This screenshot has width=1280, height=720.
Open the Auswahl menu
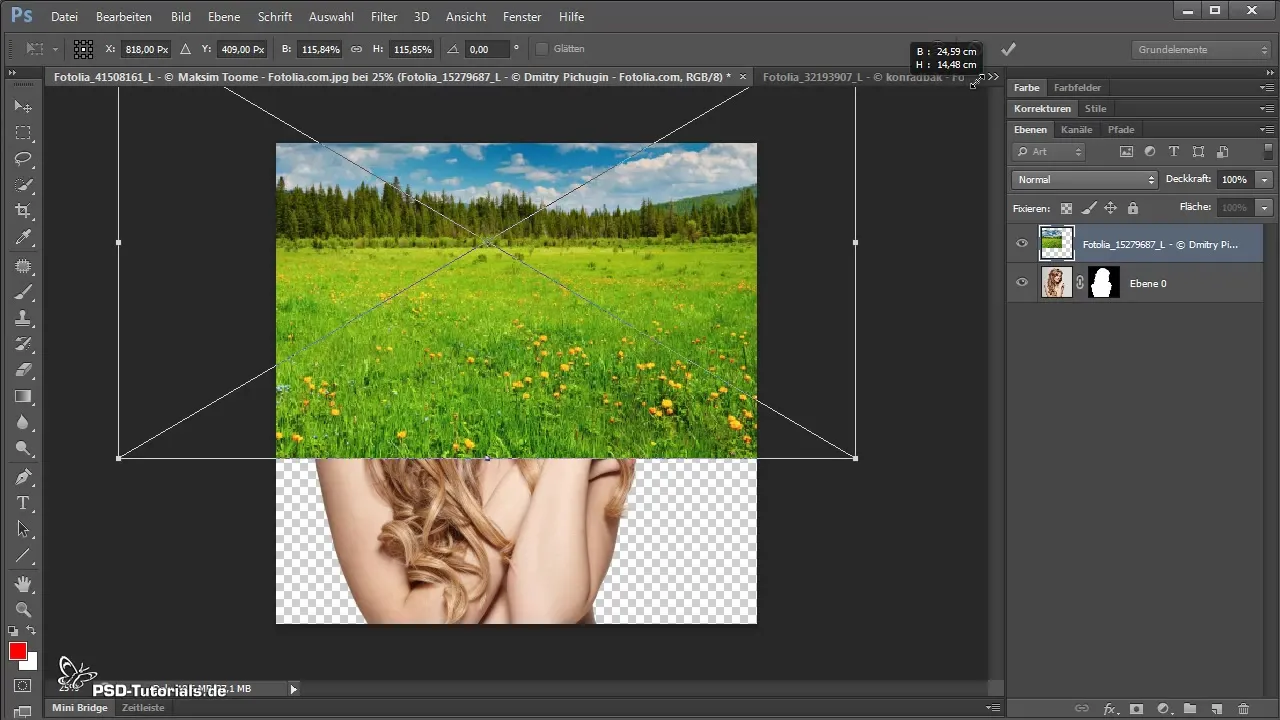[331, 17]
